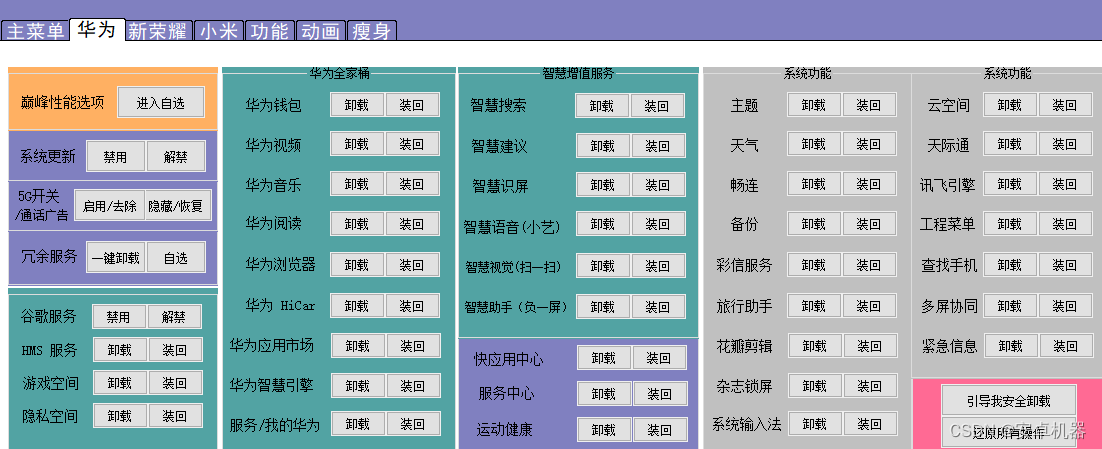Open the 新荣耀 tab

(x=158, y=31)
